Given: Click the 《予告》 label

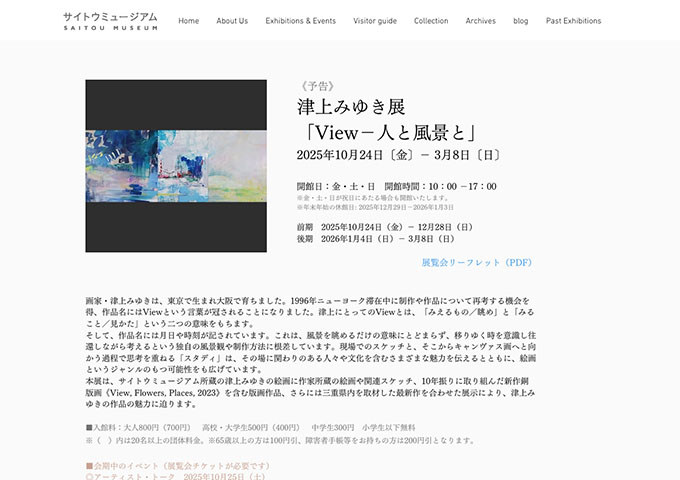Looking at the screenshot, I should [317, 86].
